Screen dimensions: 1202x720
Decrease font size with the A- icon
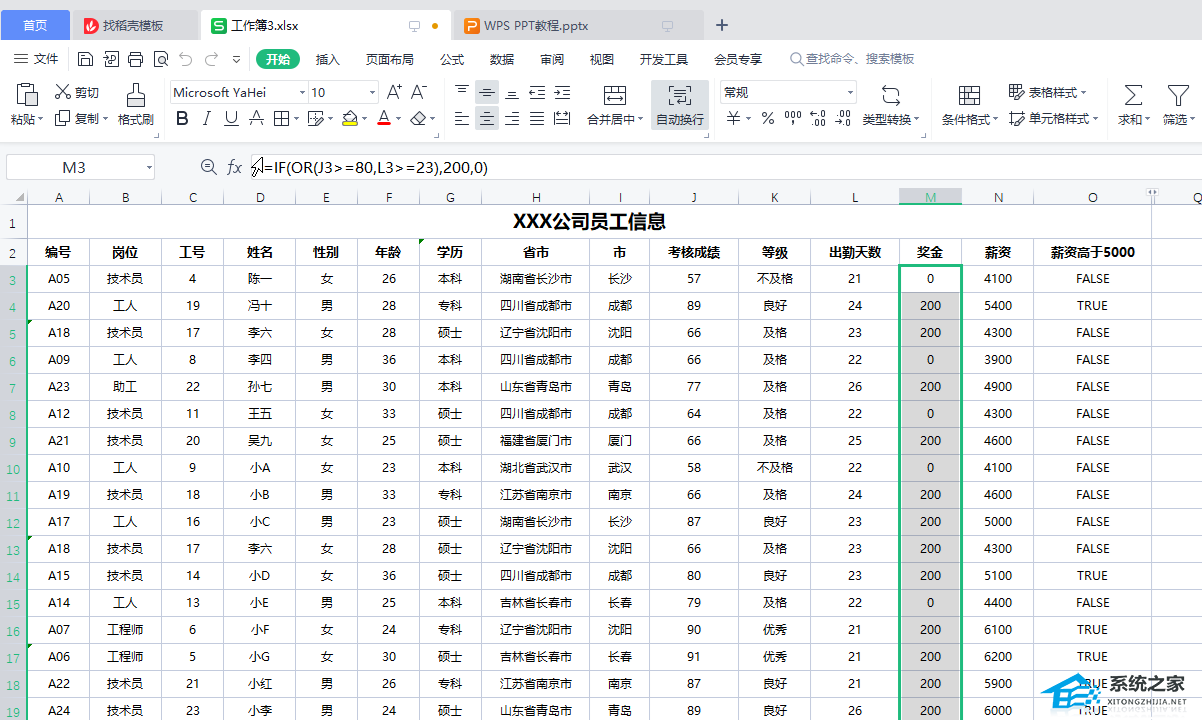pos(419,92)
